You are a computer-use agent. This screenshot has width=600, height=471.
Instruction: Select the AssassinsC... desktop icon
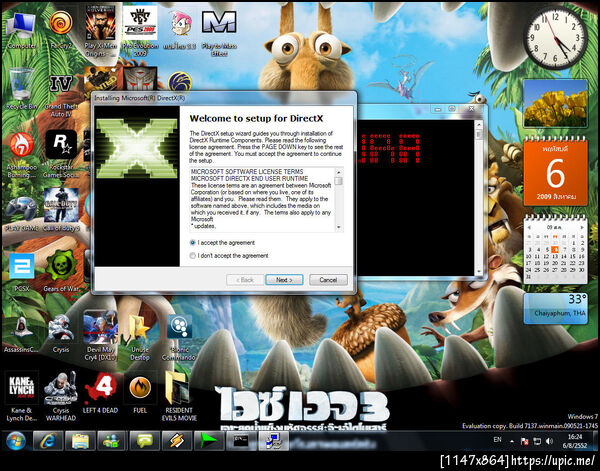(x=21, y=334)
